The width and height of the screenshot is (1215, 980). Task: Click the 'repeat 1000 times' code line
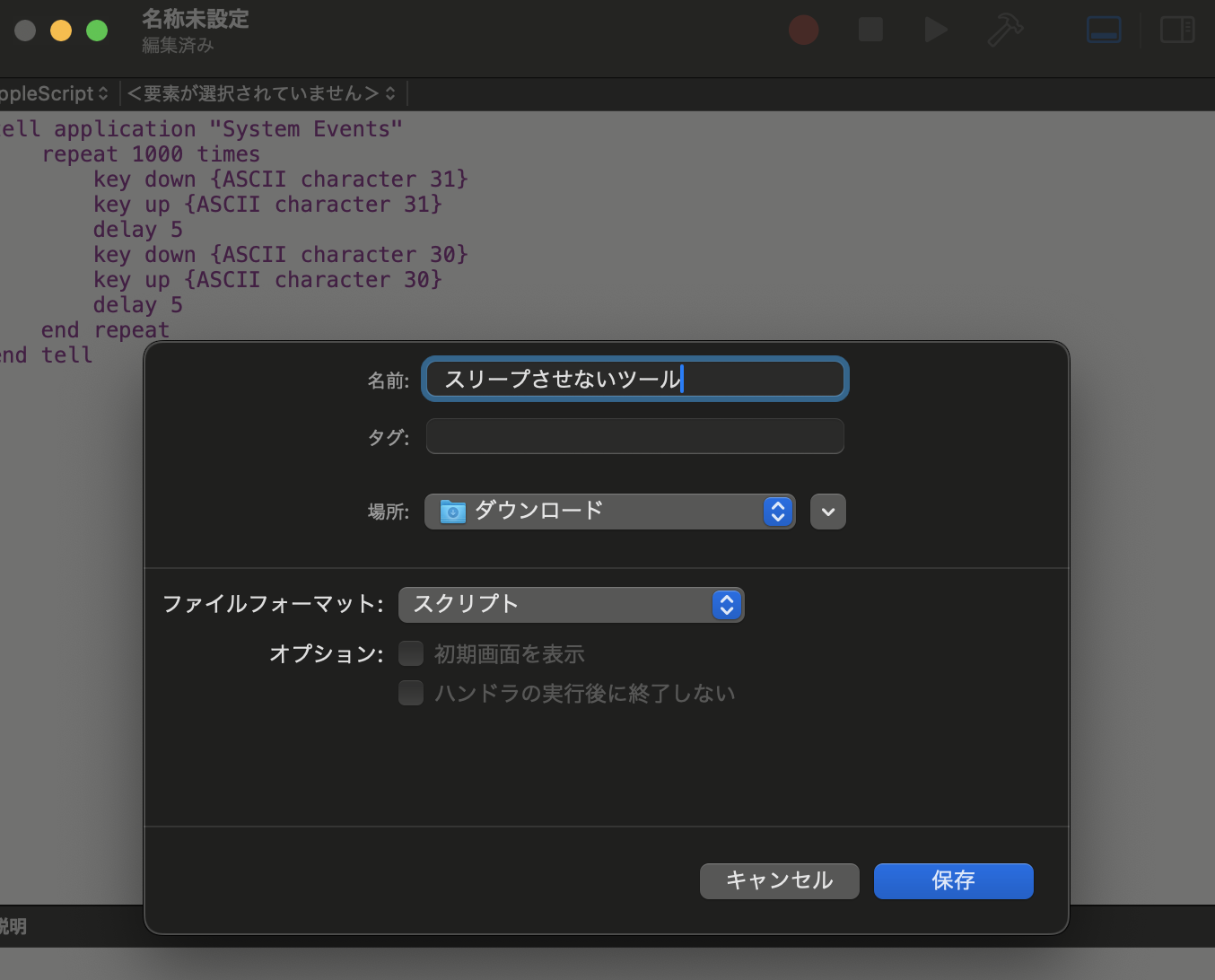[151, 154]
